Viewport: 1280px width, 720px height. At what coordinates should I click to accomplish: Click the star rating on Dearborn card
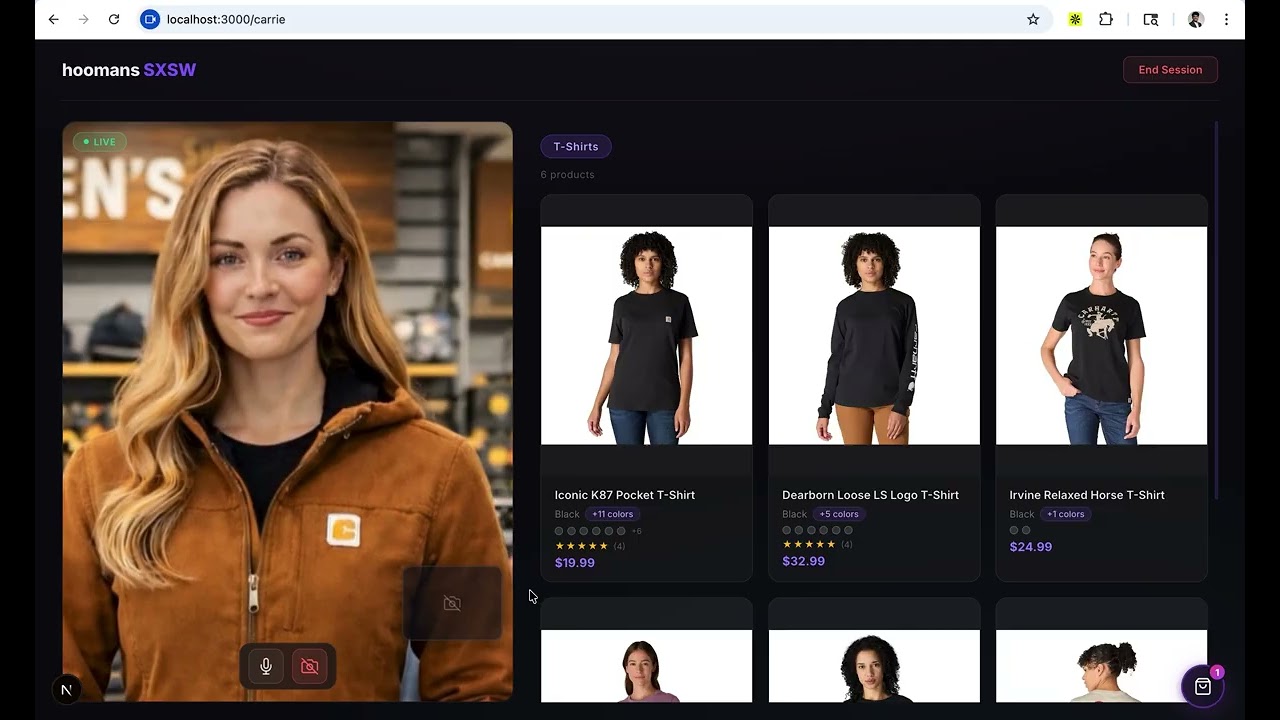pos(808,545)
